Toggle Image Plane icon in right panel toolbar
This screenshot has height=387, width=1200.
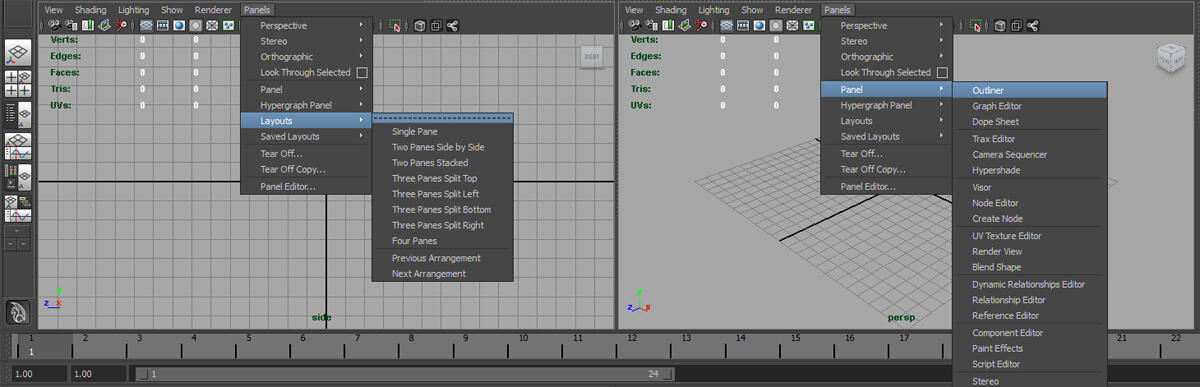684,25
